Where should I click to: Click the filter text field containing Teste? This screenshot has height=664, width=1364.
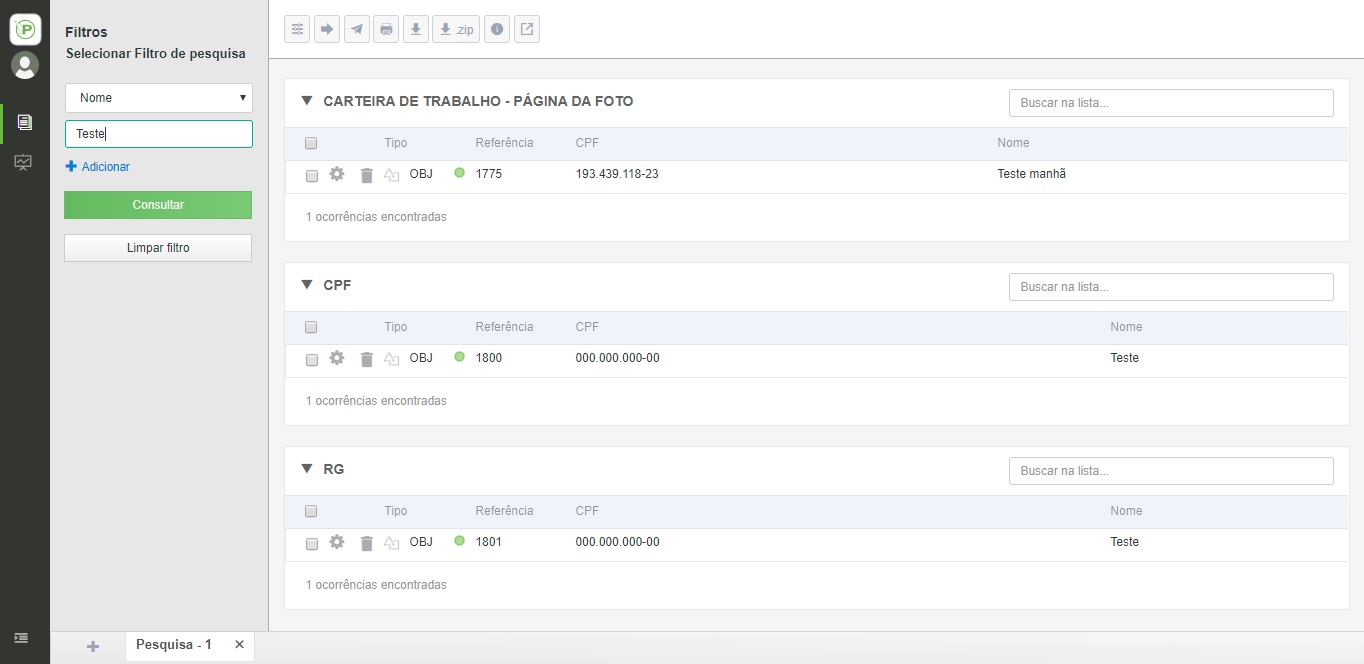coord(159,134)
